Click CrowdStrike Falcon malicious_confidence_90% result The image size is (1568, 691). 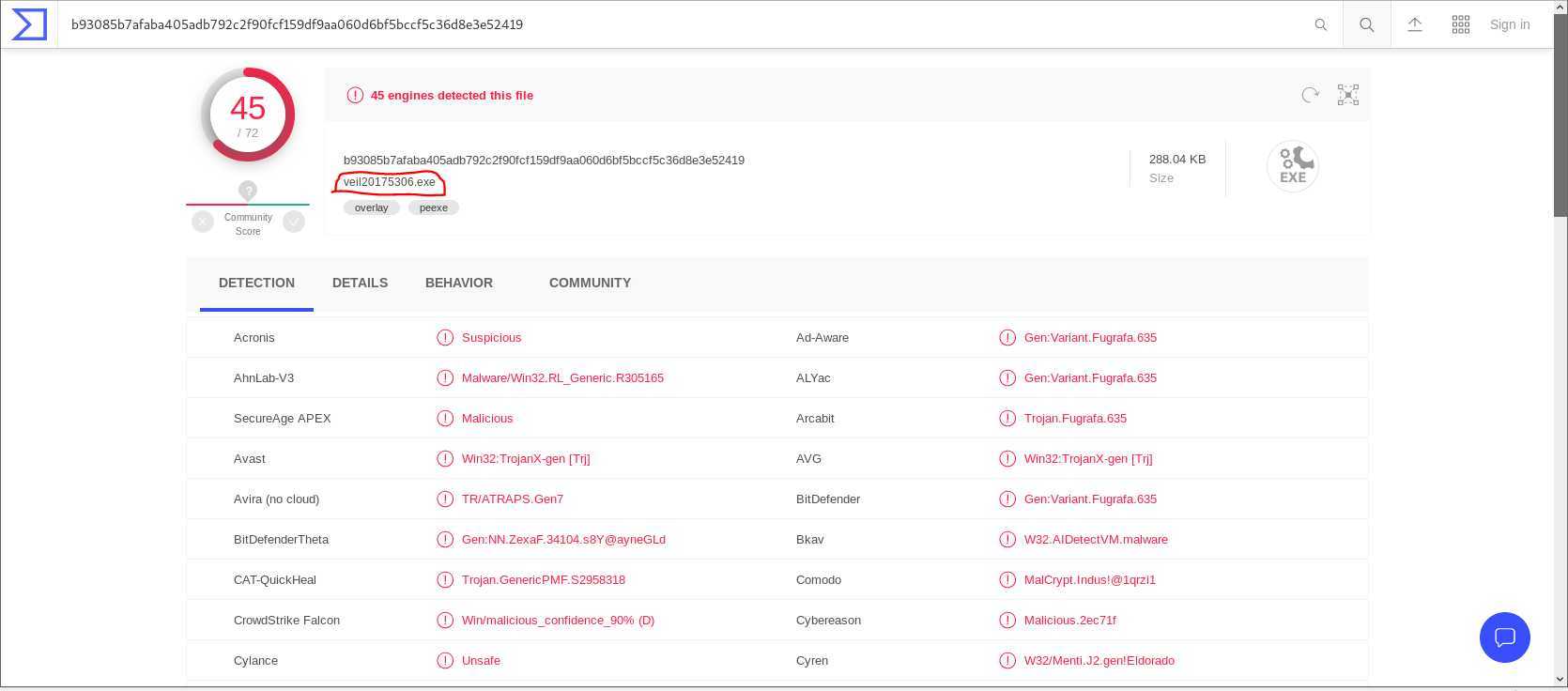point(558,621)
